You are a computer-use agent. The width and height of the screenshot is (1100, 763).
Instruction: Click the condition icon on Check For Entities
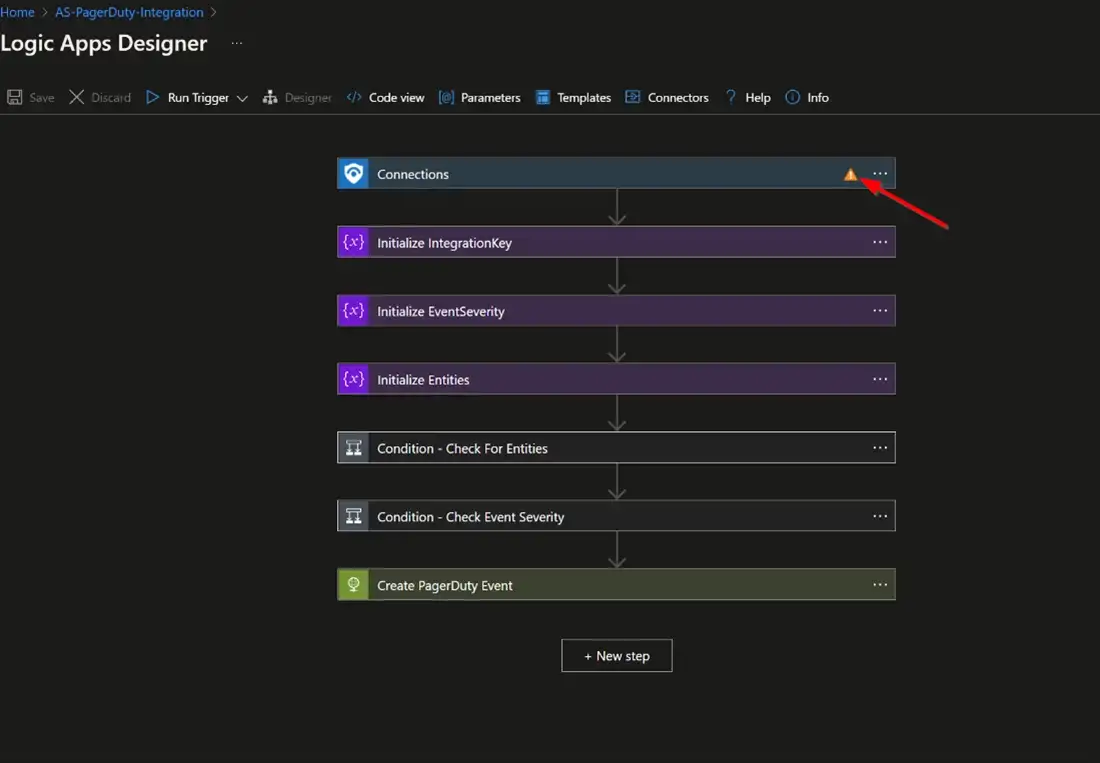(353, 448)
